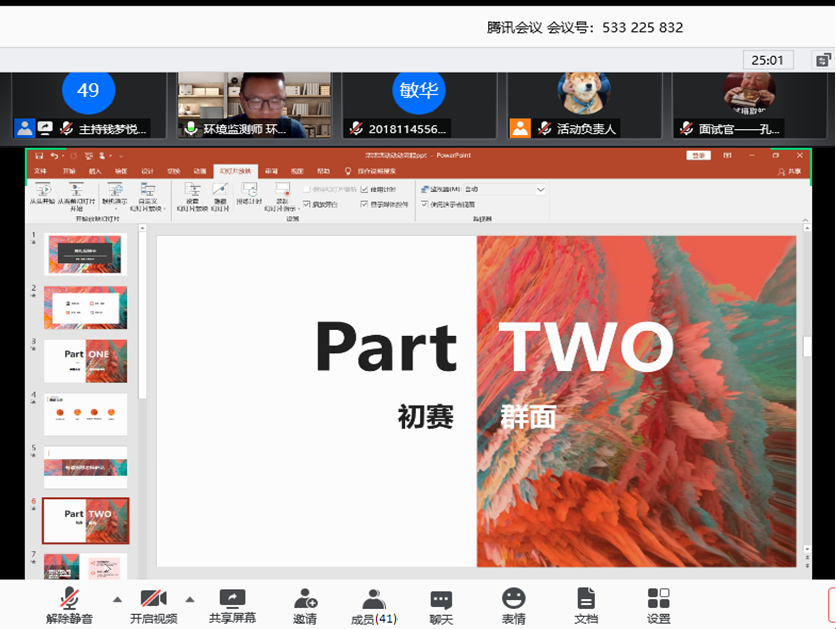The height and width of the screenshot is (629, 836).
Task: Toggle the 使用计时 checkbox
Action: [364, 189]
